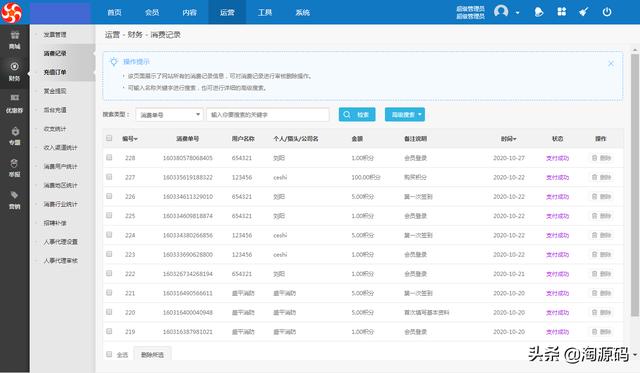Focus the keyword search input field
Screen dimensions: 640x373
(x=268, y=115)
